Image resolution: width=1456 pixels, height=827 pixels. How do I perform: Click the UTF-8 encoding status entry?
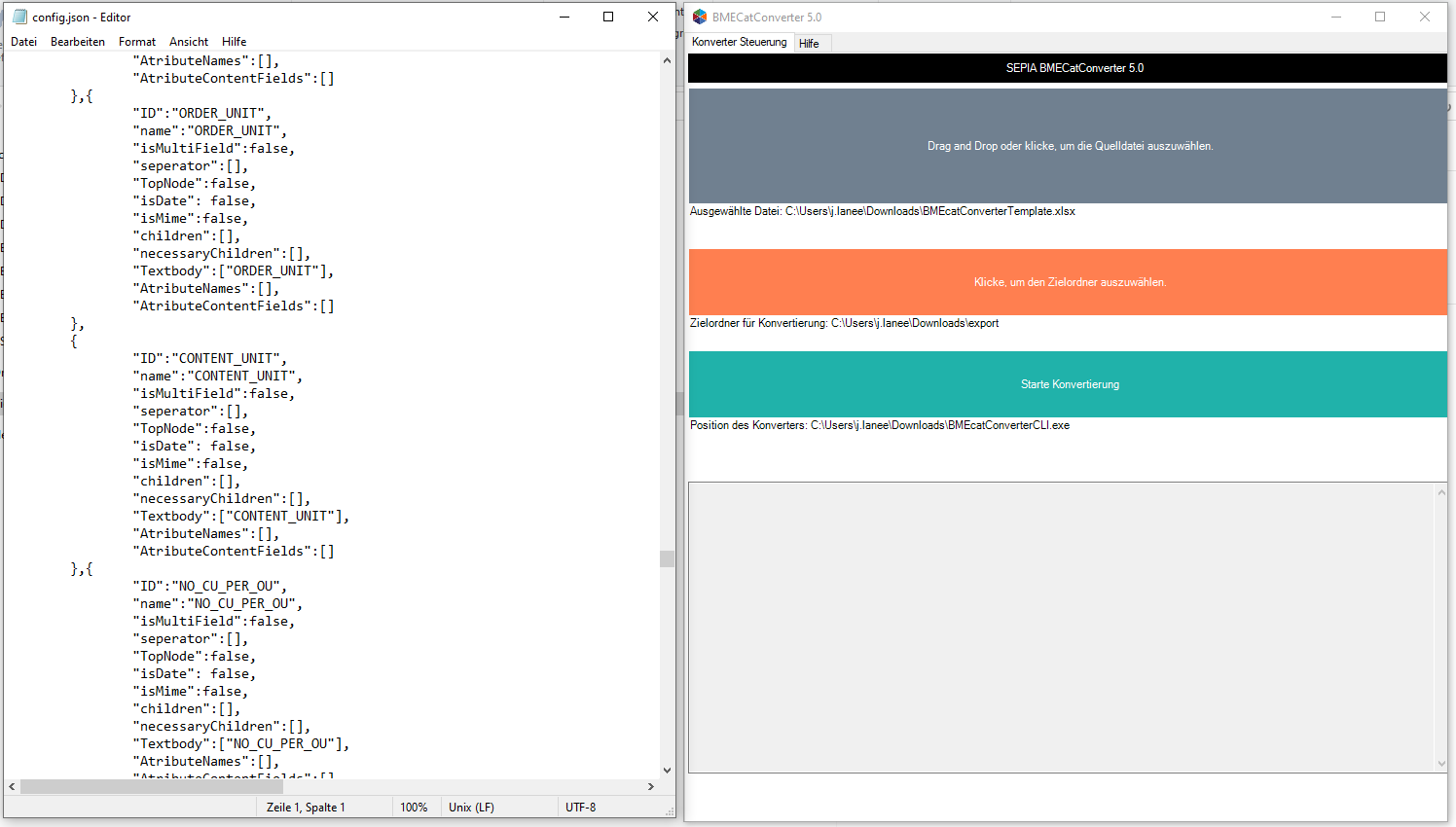tap(581, 808)
